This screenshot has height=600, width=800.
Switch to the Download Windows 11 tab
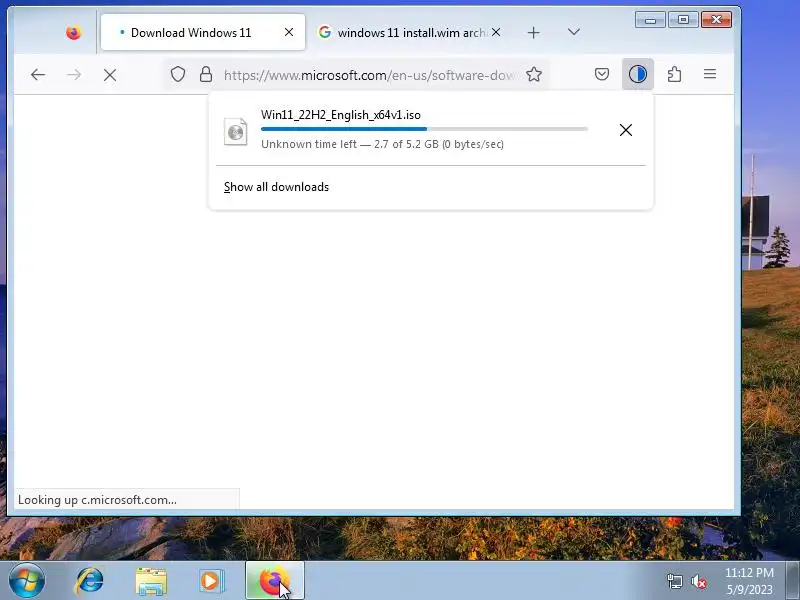[203, 33]
